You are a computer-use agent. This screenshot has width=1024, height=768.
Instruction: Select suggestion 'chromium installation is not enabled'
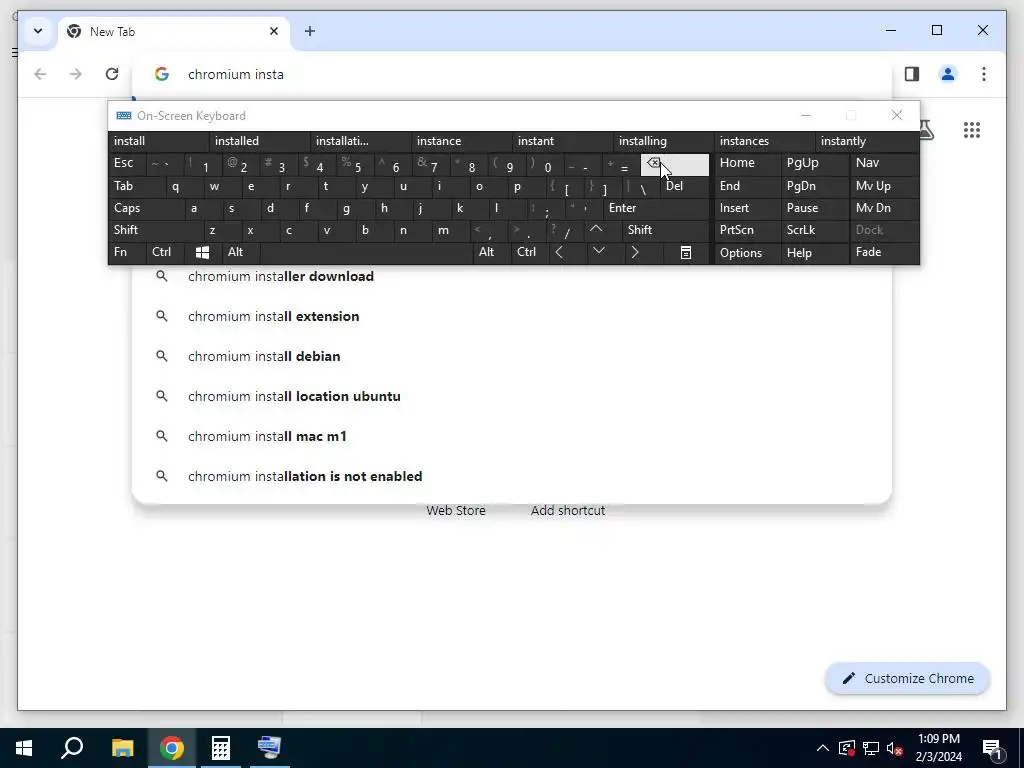[x=512, y=476]
